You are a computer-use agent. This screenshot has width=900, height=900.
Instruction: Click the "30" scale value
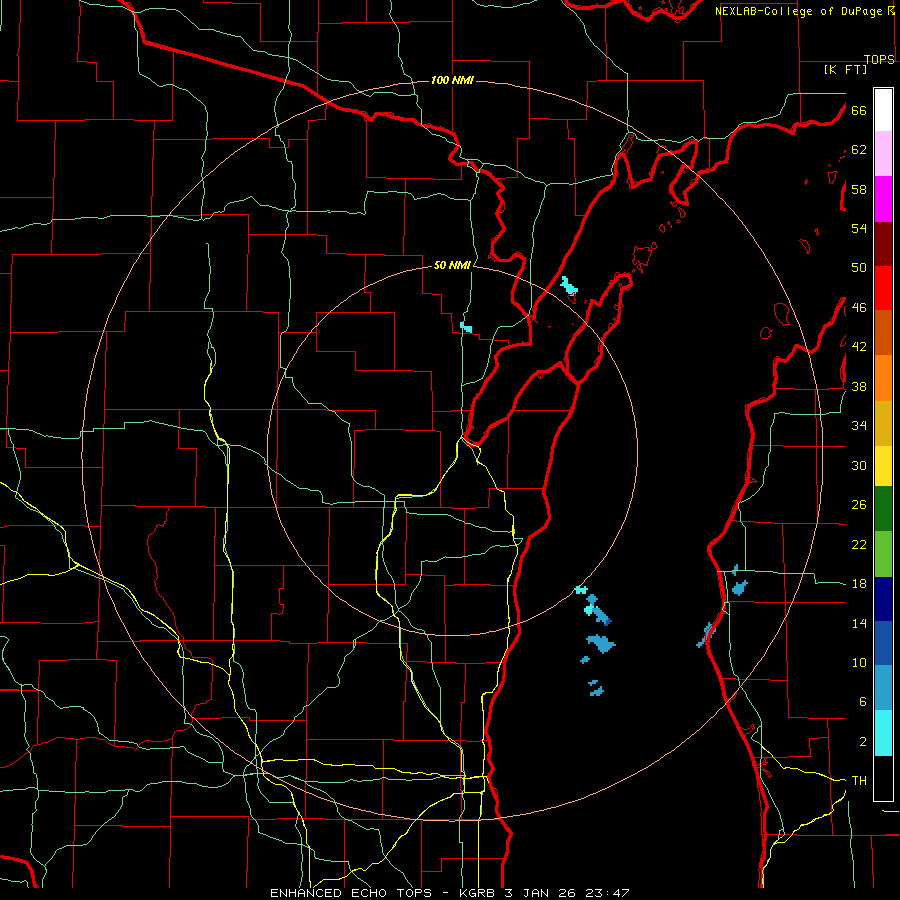(x=859, y=465)
